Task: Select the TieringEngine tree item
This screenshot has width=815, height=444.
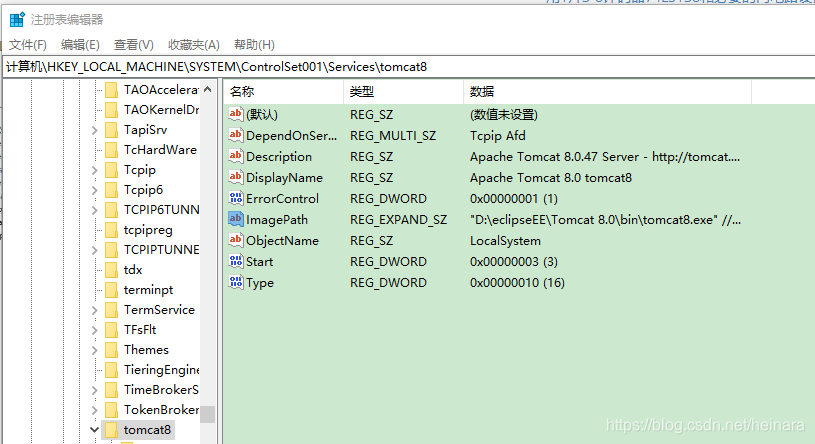Action: pos(162,370)
